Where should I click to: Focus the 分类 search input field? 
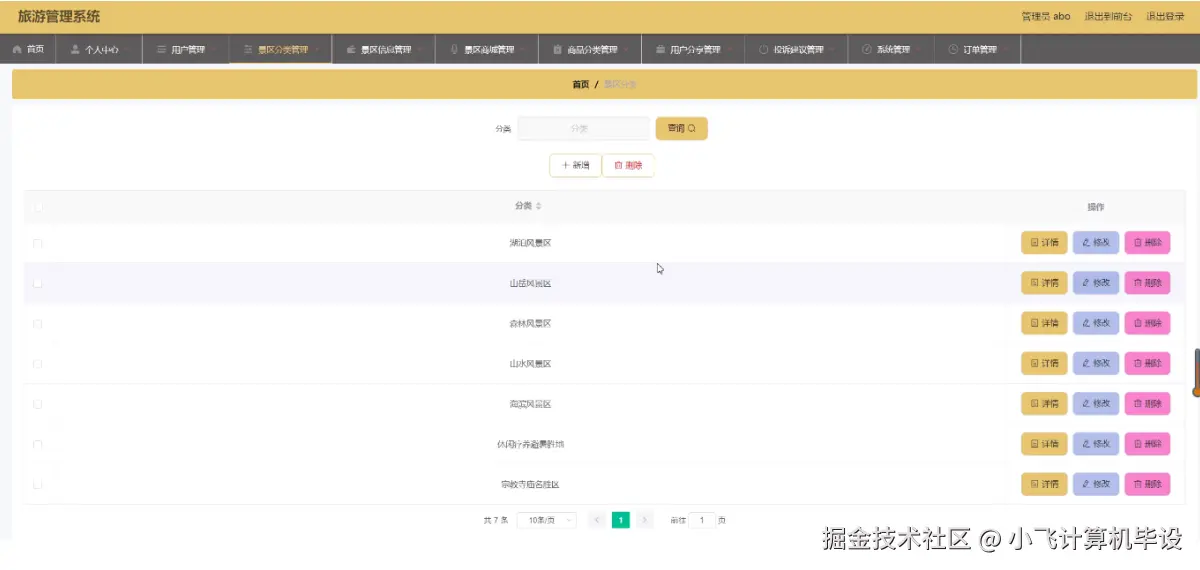[583, 129]
